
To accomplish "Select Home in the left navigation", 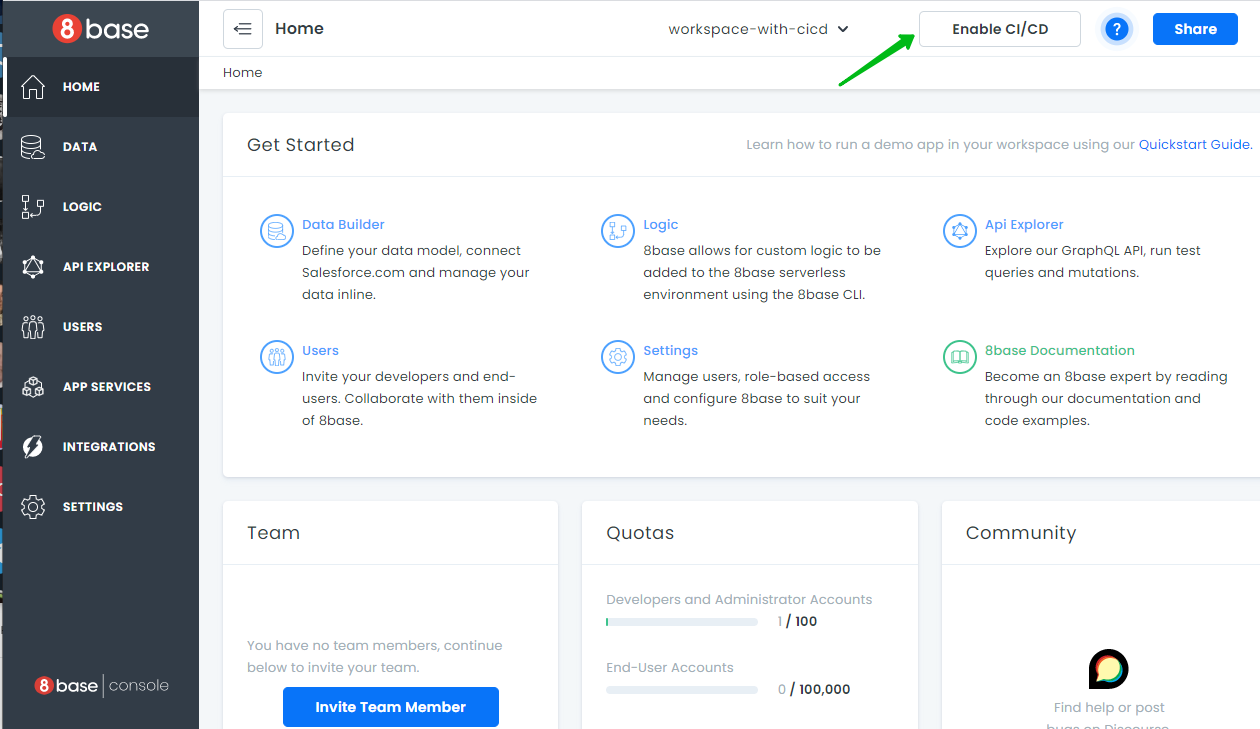I will click(81, 87).
